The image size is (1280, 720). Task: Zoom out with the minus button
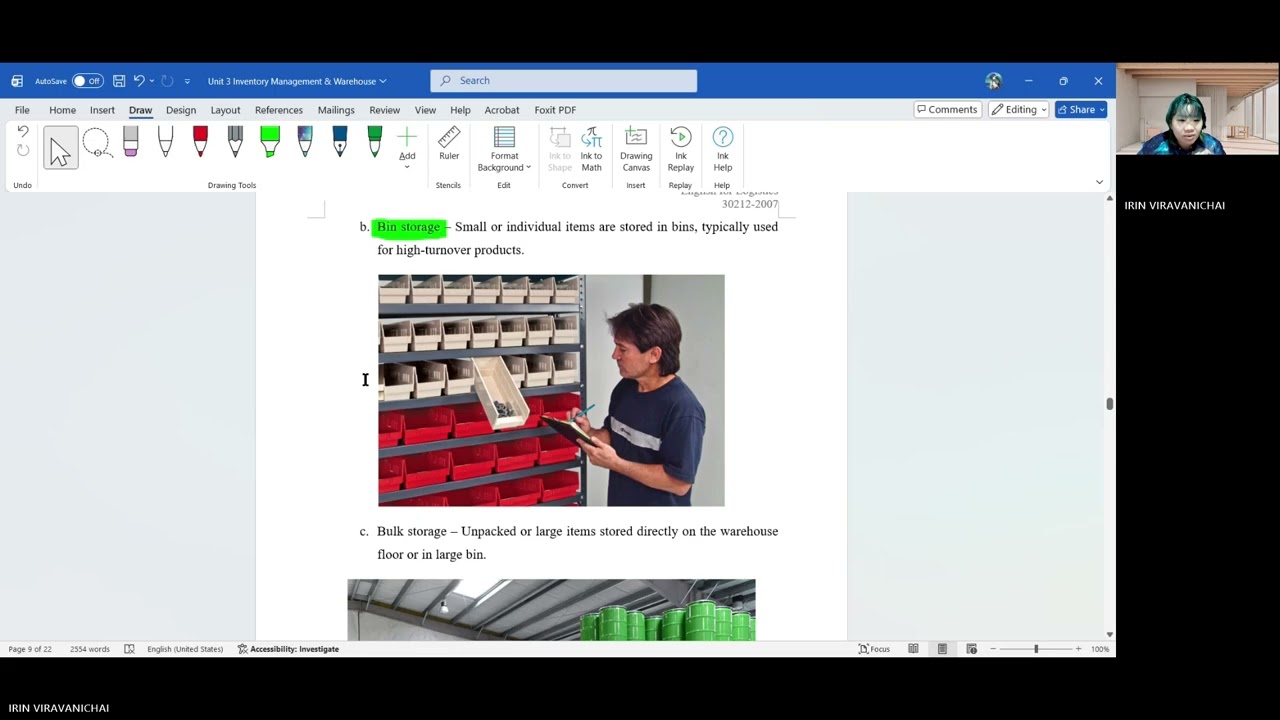pyautogui.click(x=993, y=649)
